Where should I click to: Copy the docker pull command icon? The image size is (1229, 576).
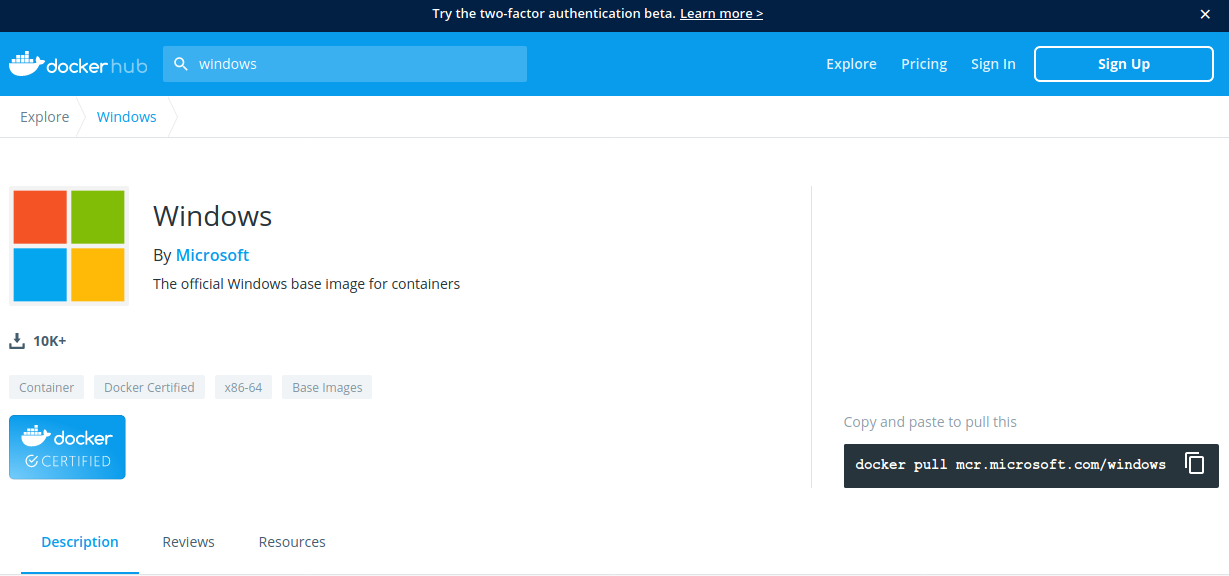[1194, 464]
